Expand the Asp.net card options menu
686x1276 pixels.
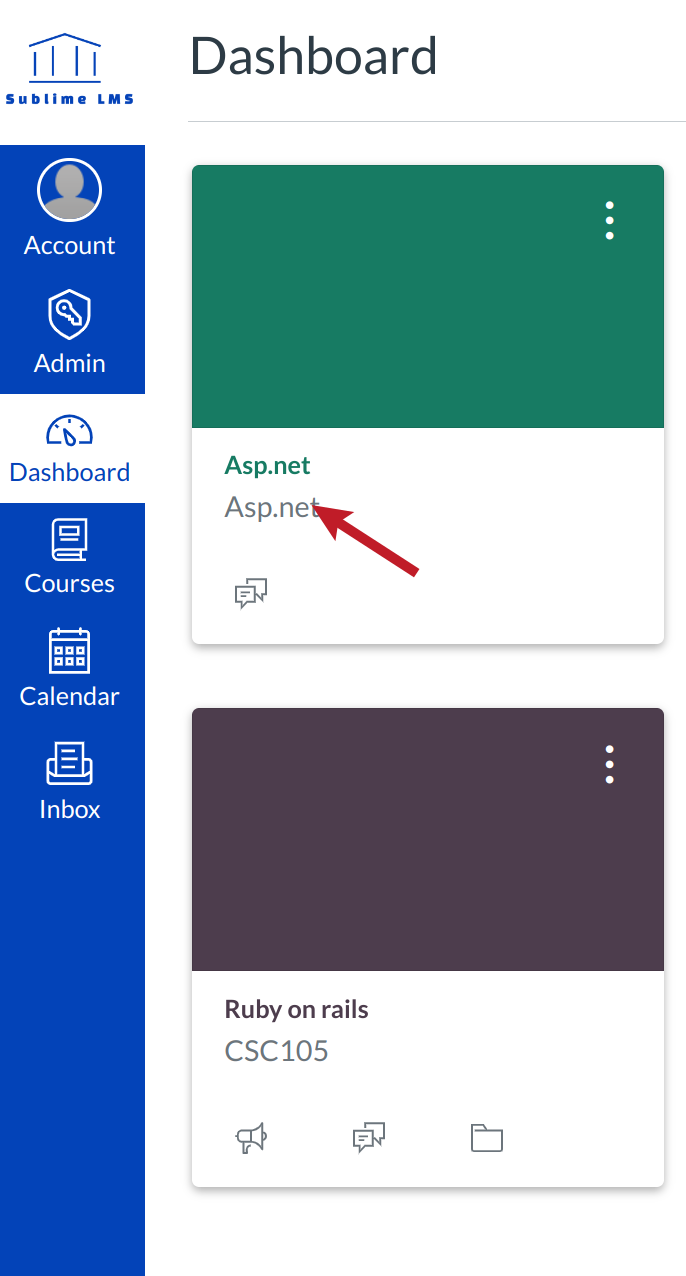(x=609, y=221)
